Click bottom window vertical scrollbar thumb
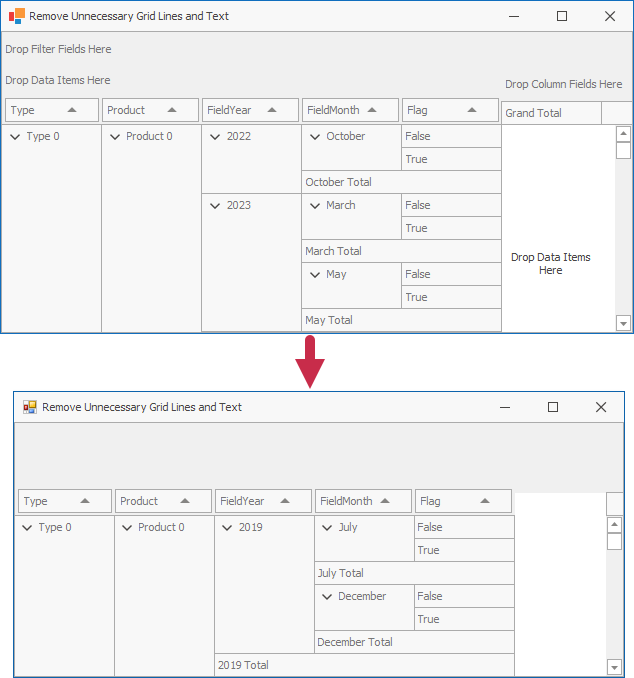The height and width of the screenshot is (678, 634). pos(615,541)
